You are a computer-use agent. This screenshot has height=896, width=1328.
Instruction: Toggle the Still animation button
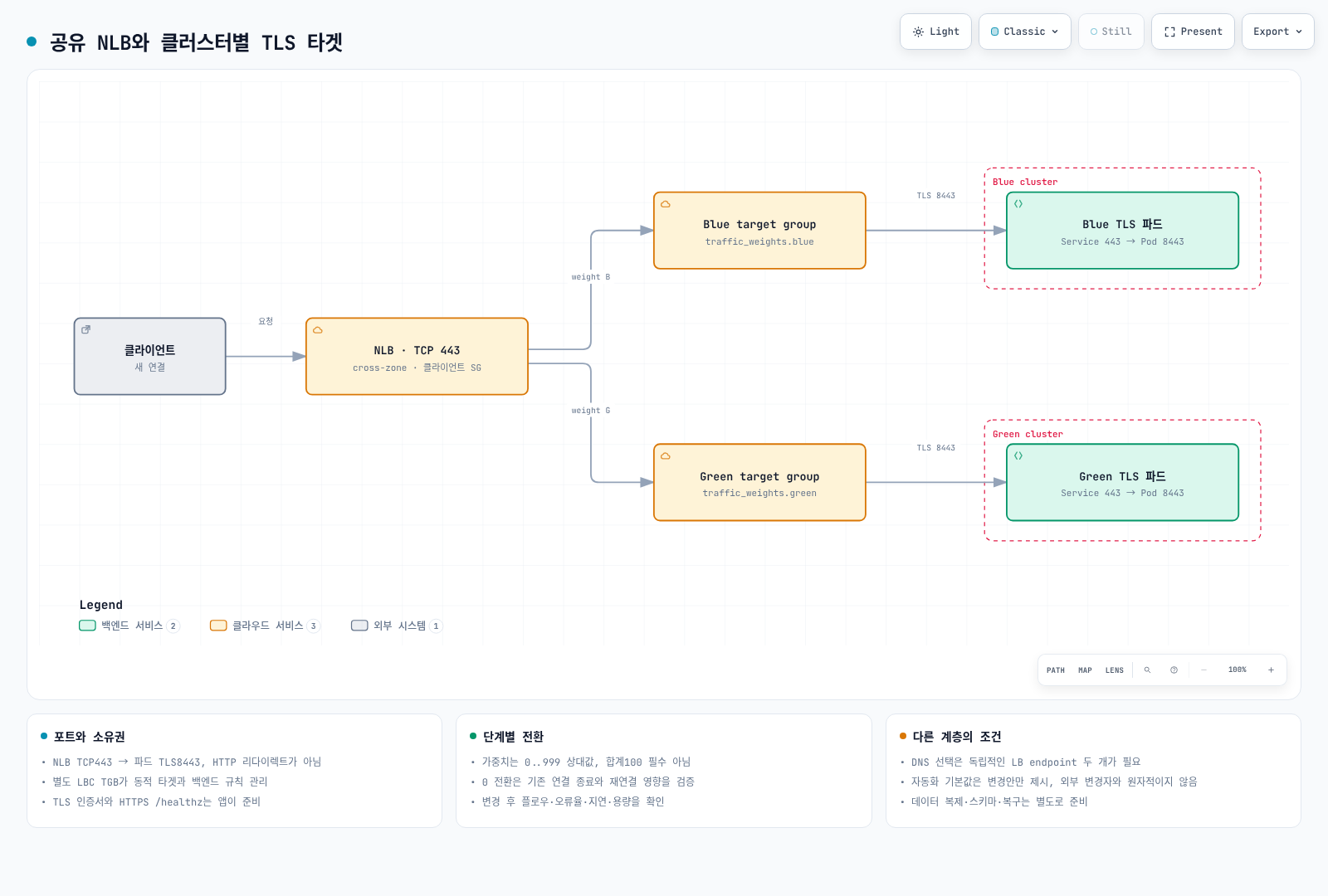1111,32
